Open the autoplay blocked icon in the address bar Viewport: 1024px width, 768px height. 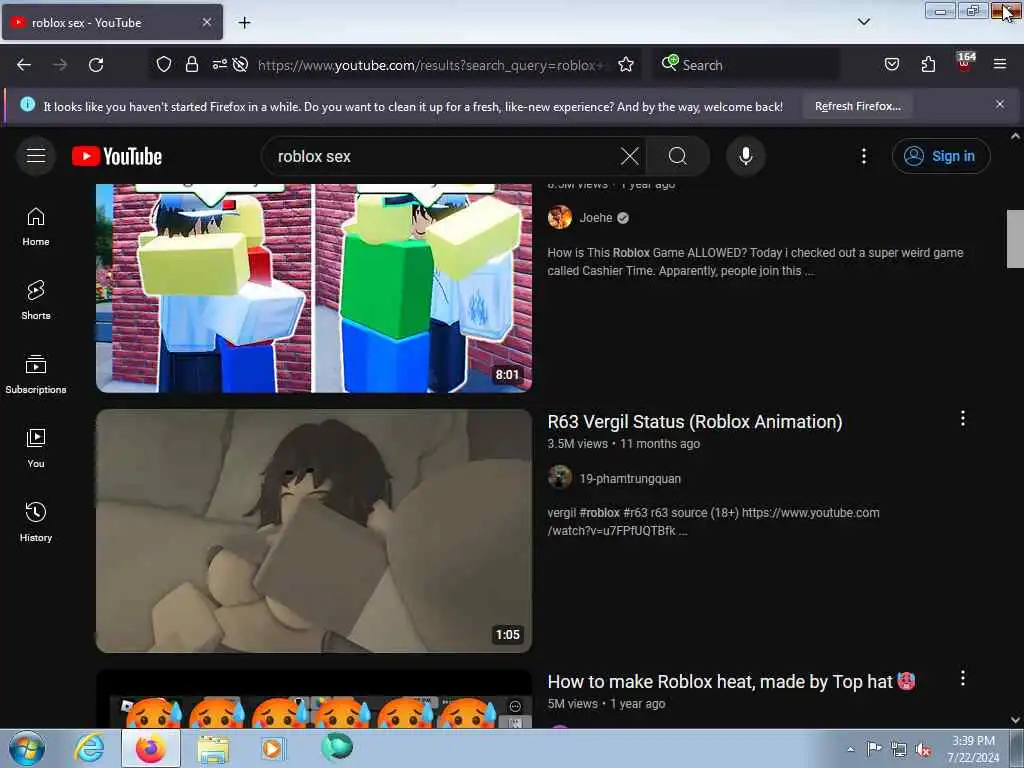coord(240,64)
